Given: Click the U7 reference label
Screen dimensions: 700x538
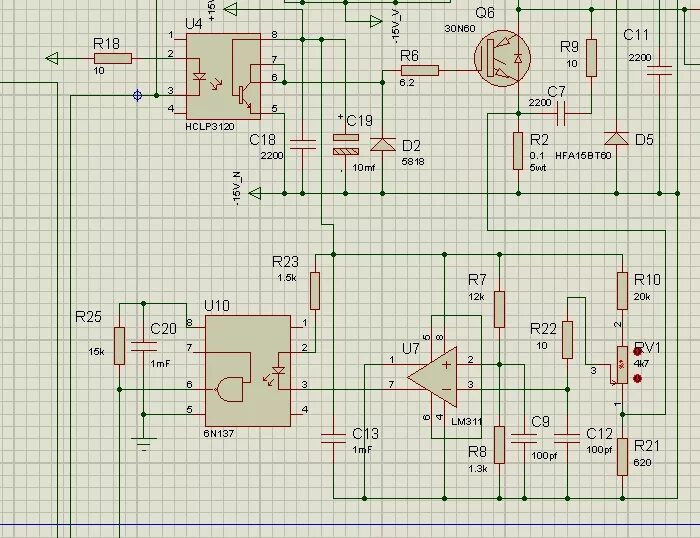Looking at the screenshot, I should pyautogui.click(x=411, y=349).
